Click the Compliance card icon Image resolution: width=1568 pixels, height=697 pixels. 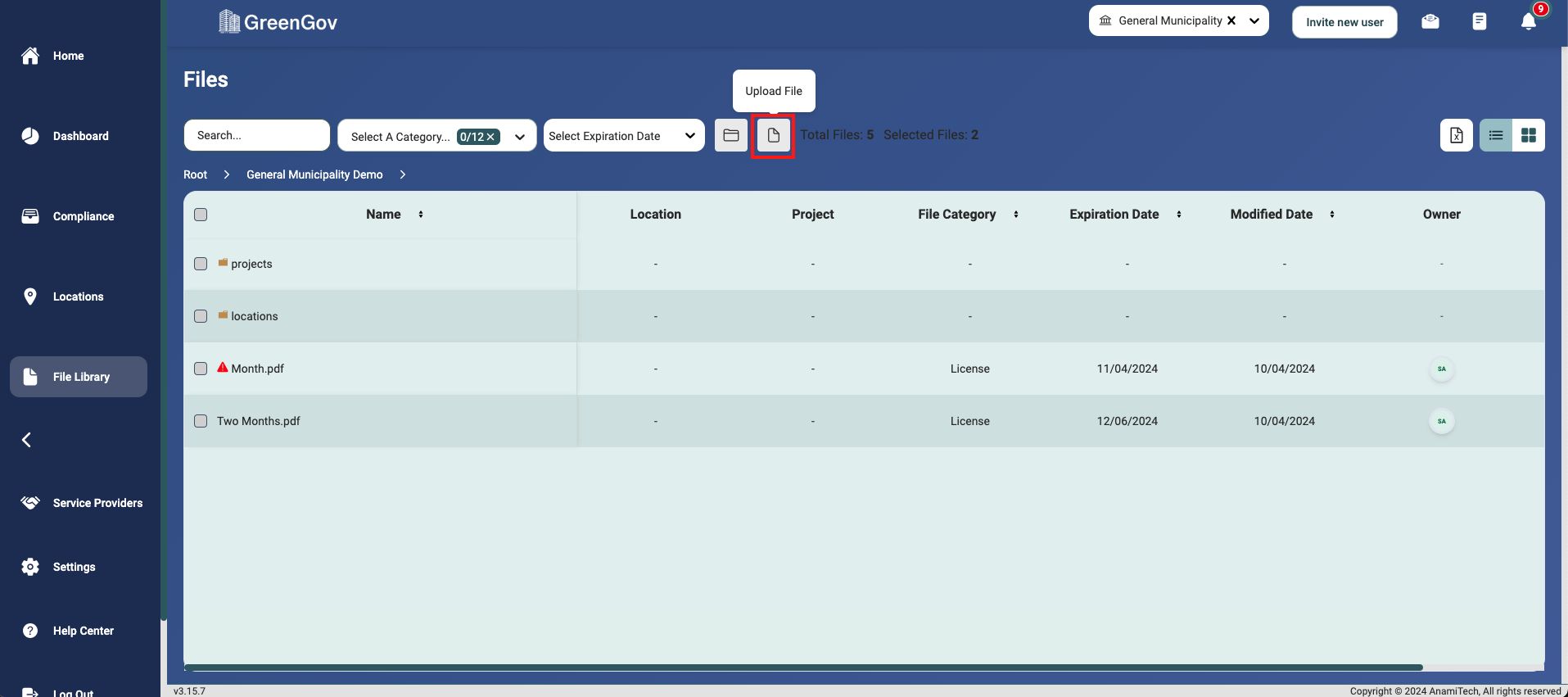tap(30, 216)
